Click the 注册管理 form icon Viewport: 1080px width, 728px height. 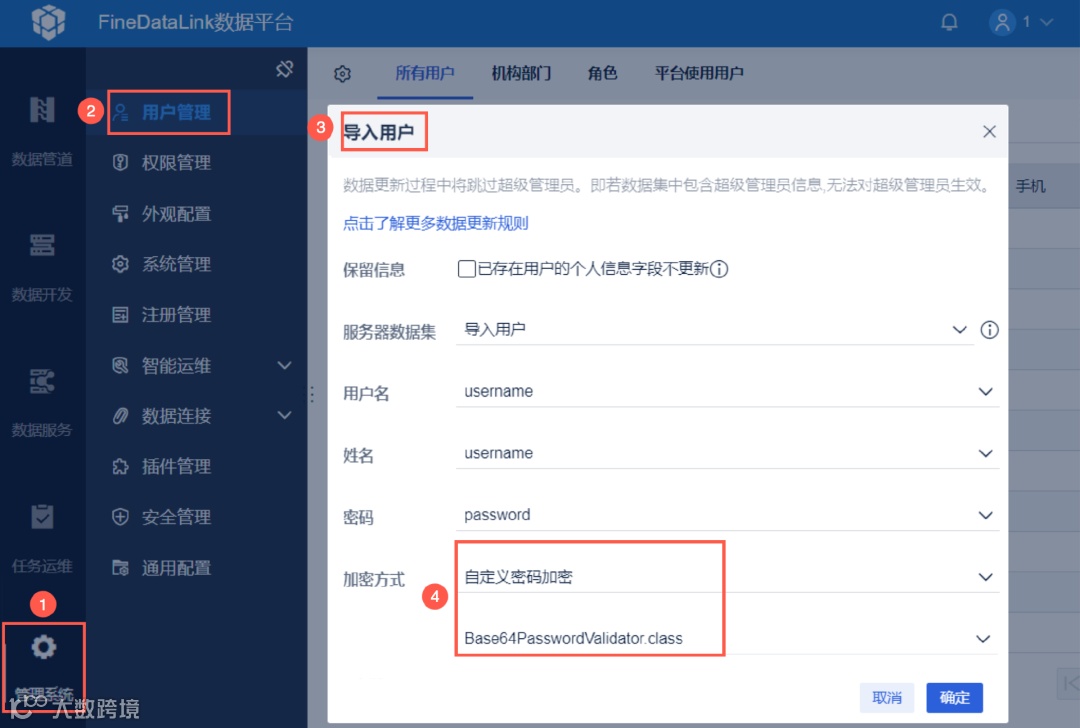coord(121,315)
